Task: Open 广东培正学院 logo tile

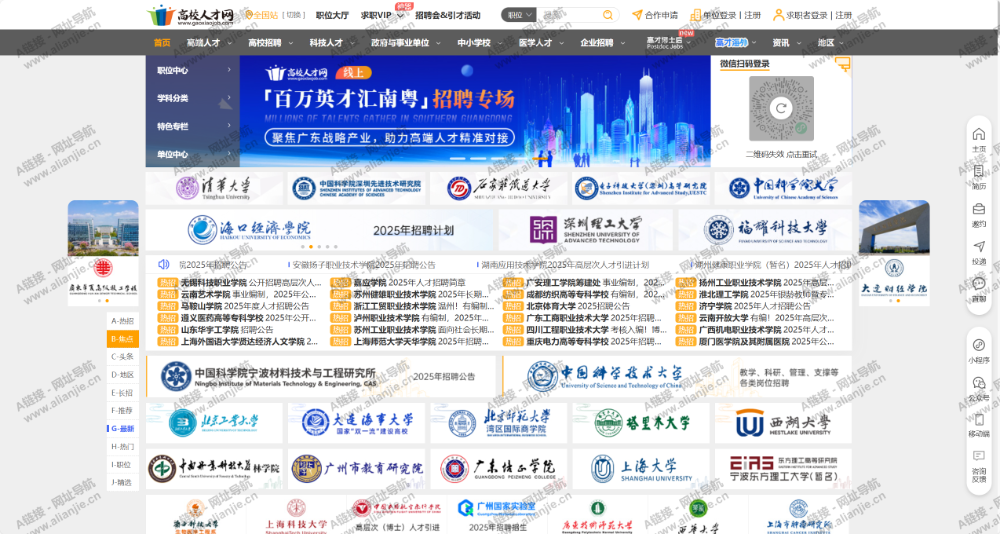Action: click(x=499, y=469)
